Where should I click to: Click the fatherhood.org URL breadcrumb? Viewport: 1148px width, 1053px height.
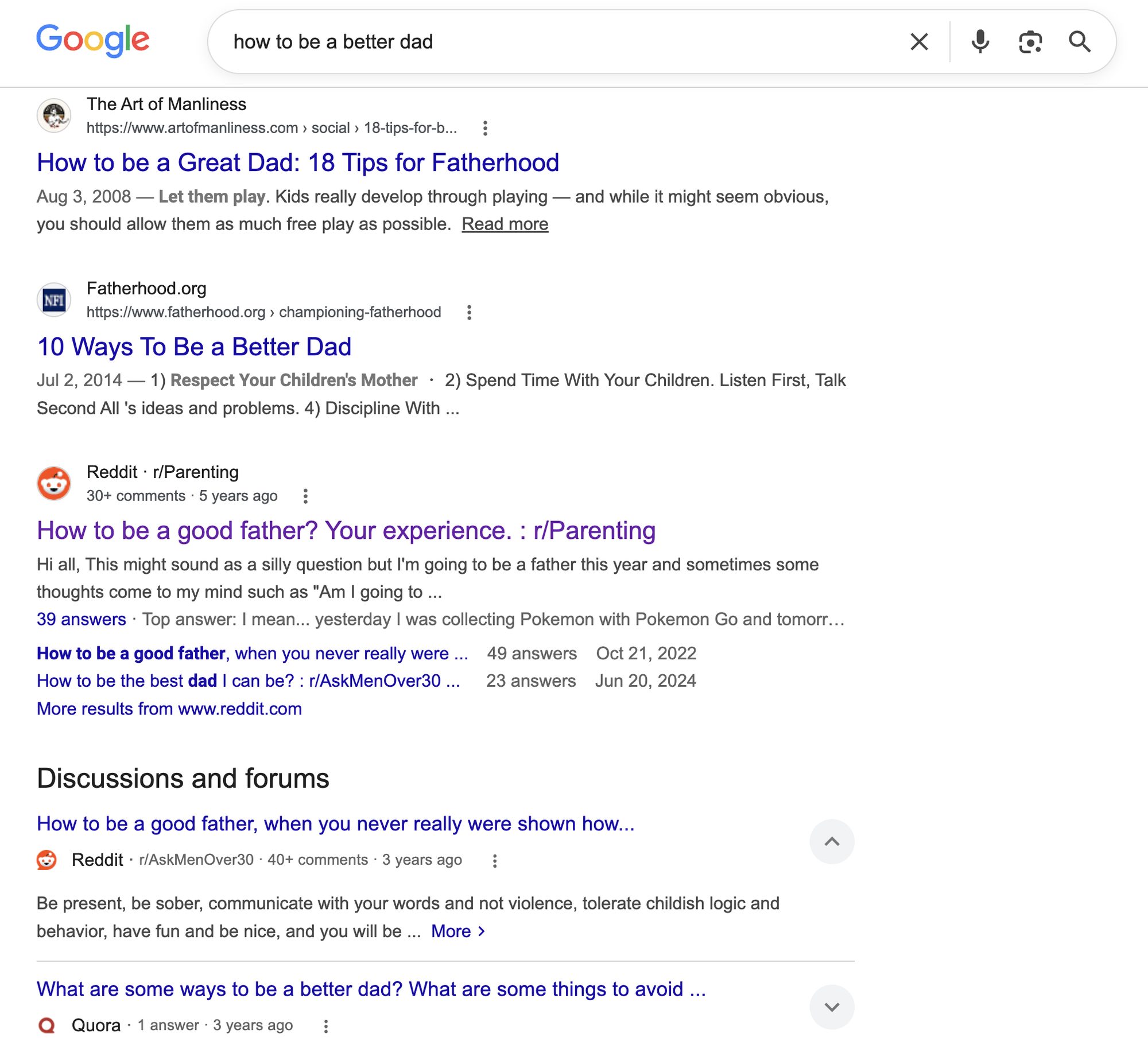point(264,312)
